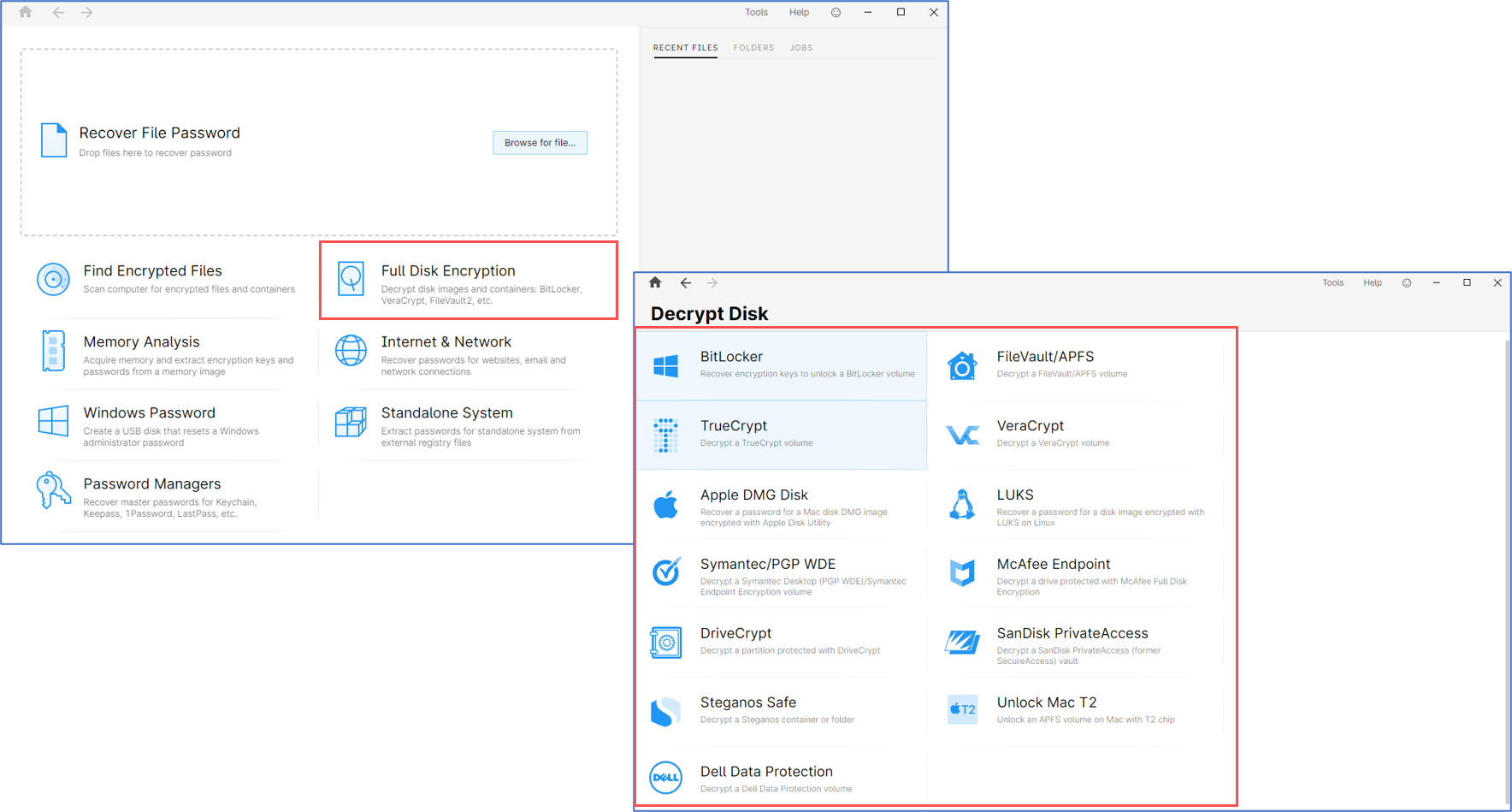The image size is (1512, 812).
Task: Click the Browse for file button
Action: (x=540, y=142)
